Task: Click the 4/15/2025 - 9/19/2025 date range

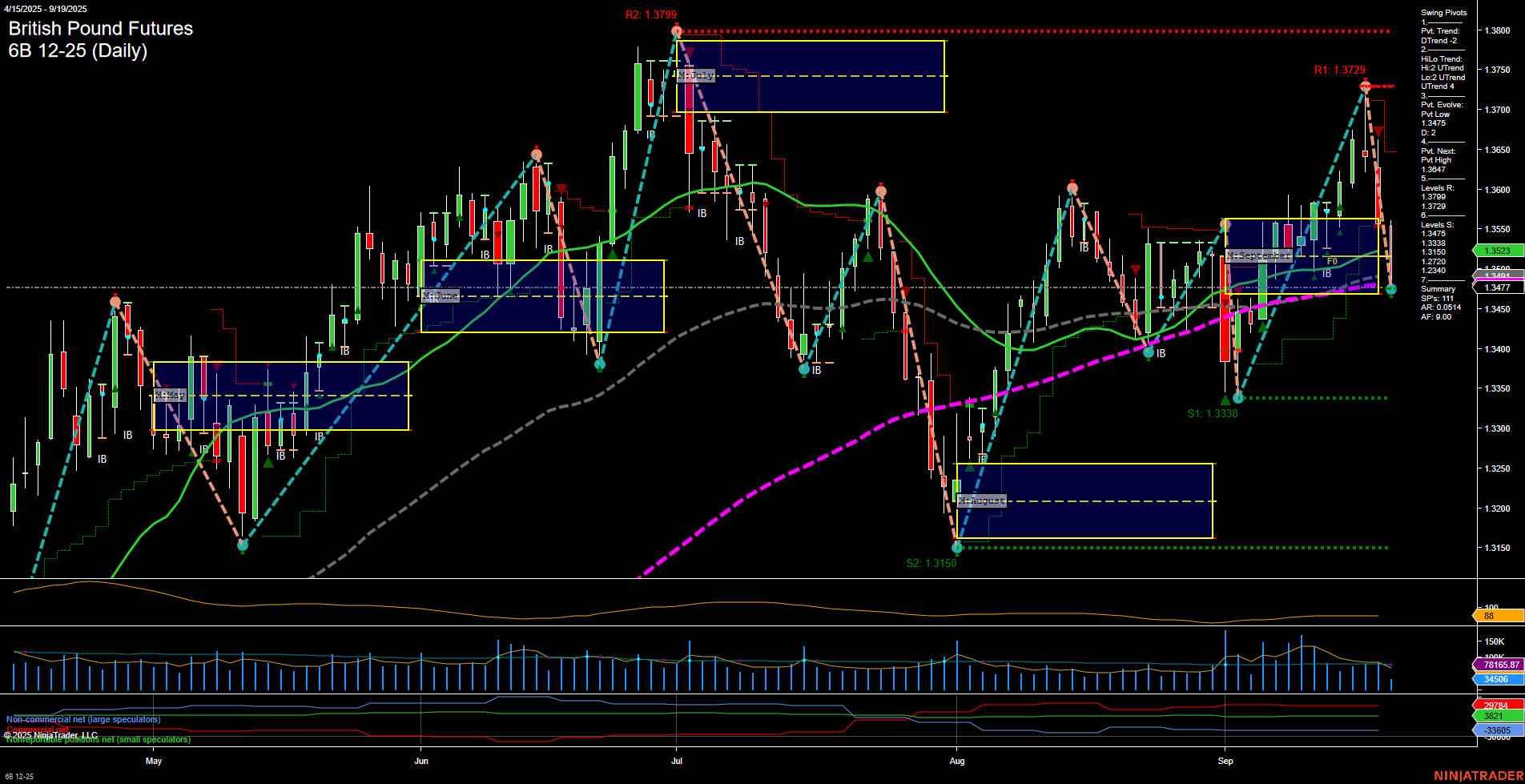Action: tap(46, 9)
